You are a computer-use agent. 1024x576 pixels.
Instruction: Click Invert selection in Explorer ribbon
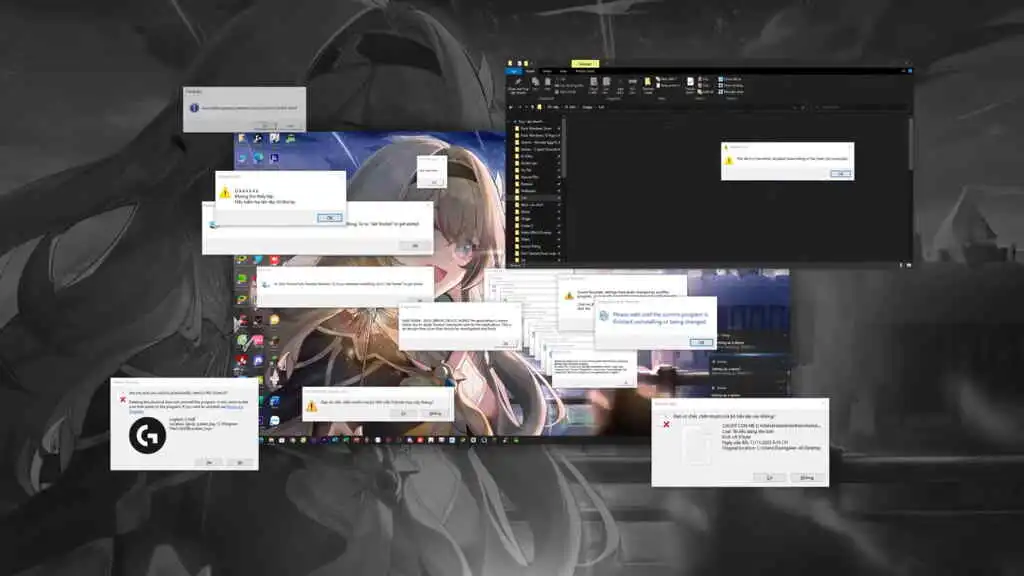click(x=730, y=92)
